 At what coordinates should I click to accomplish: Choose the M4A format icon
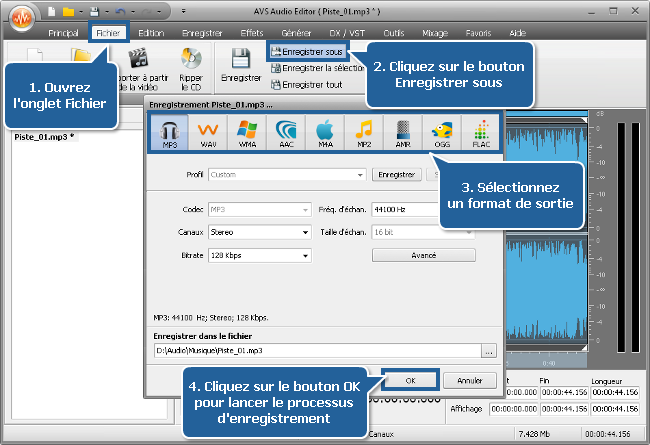coord(325,132)
